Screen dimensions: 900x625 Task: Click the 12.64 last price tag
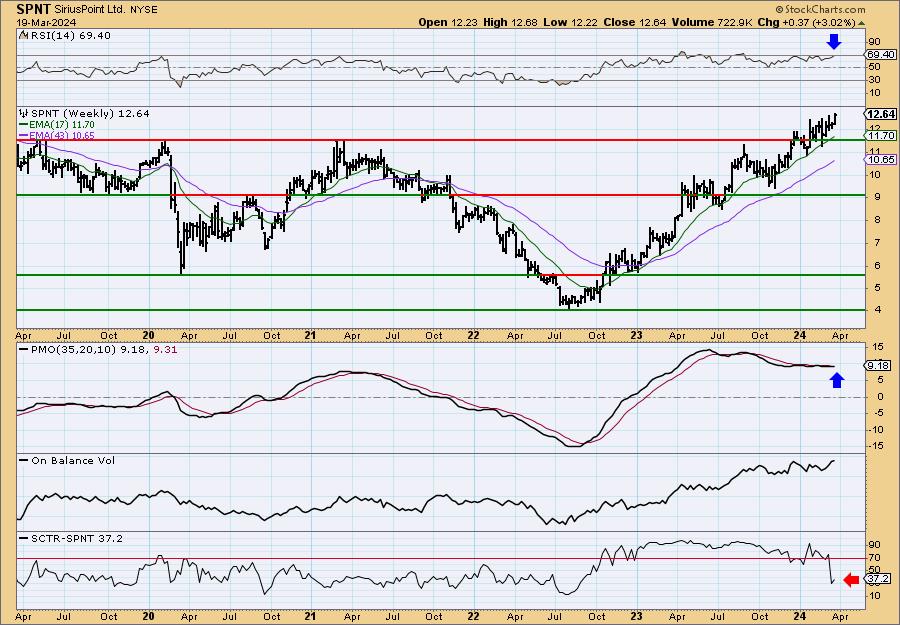click(x=881, y=114)
